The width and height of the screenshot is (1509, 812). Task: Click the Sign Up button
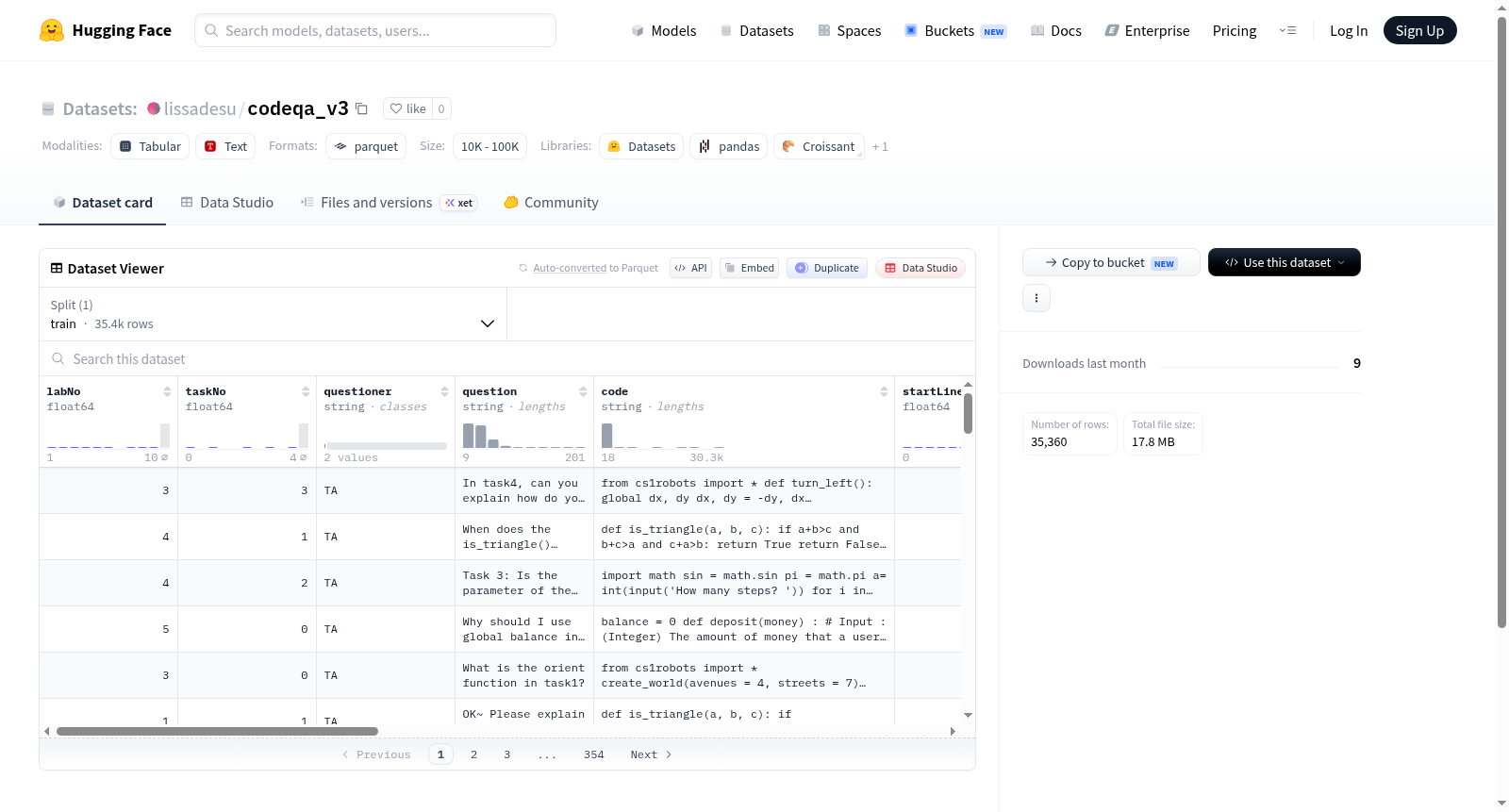pos(1419,30)
